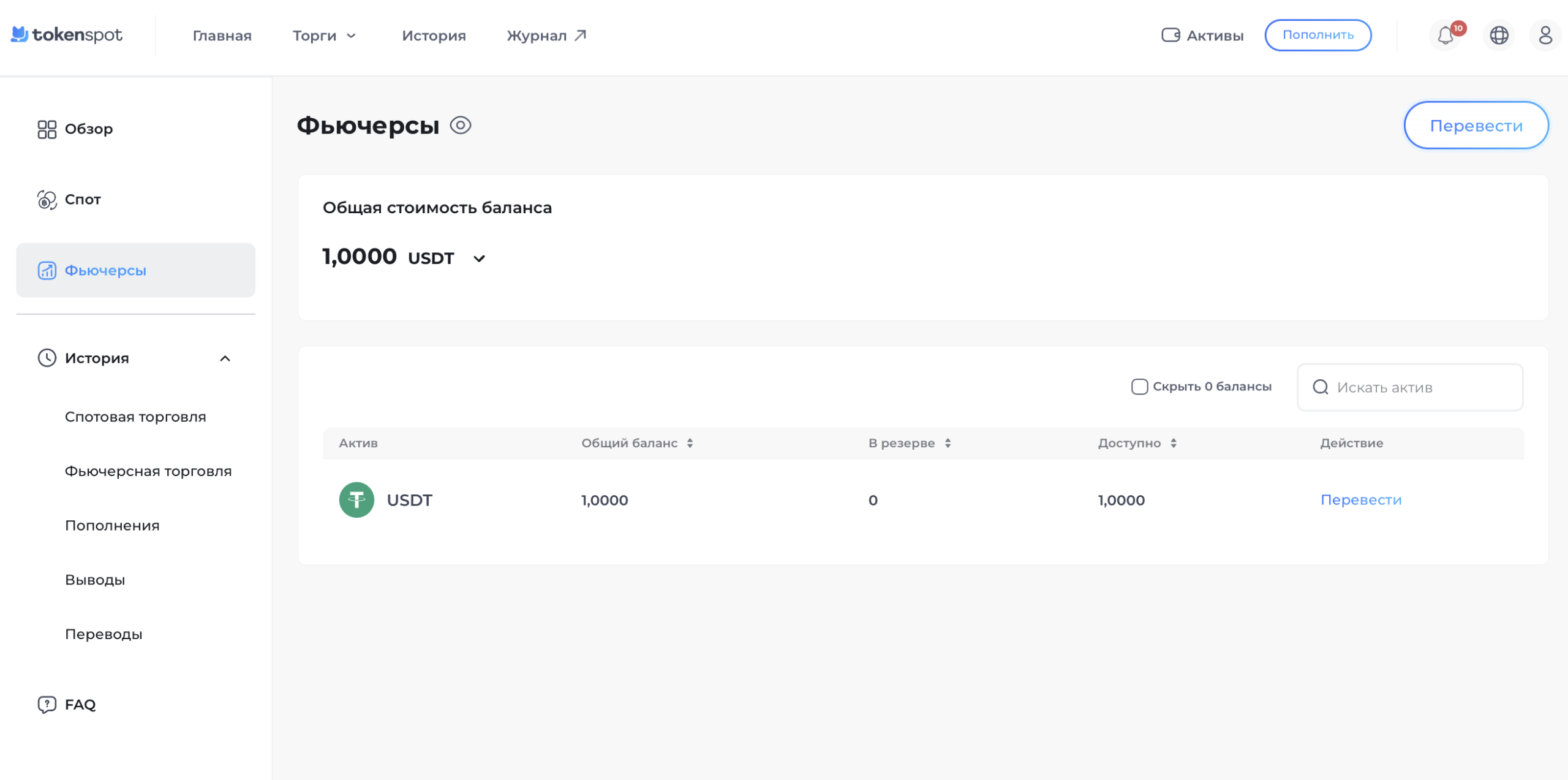Sort the table by Общий баланс
The height and width of the screenshot is (780, 1568).
(x=690, y=443)
